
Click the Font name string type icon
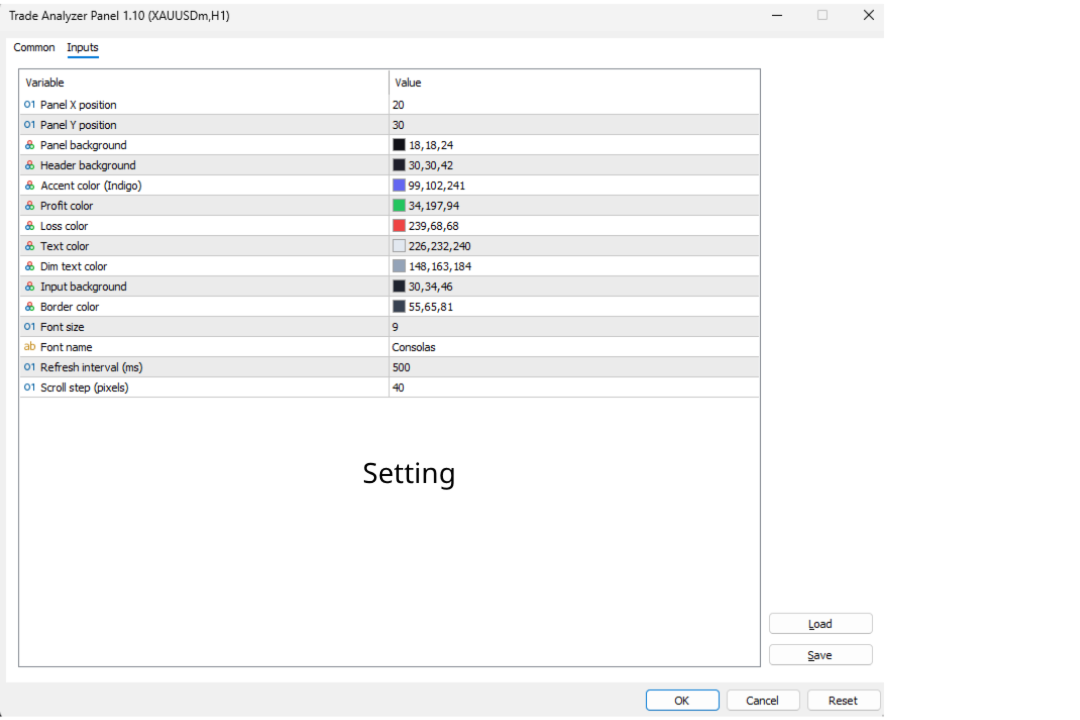(x=30, y=347)
